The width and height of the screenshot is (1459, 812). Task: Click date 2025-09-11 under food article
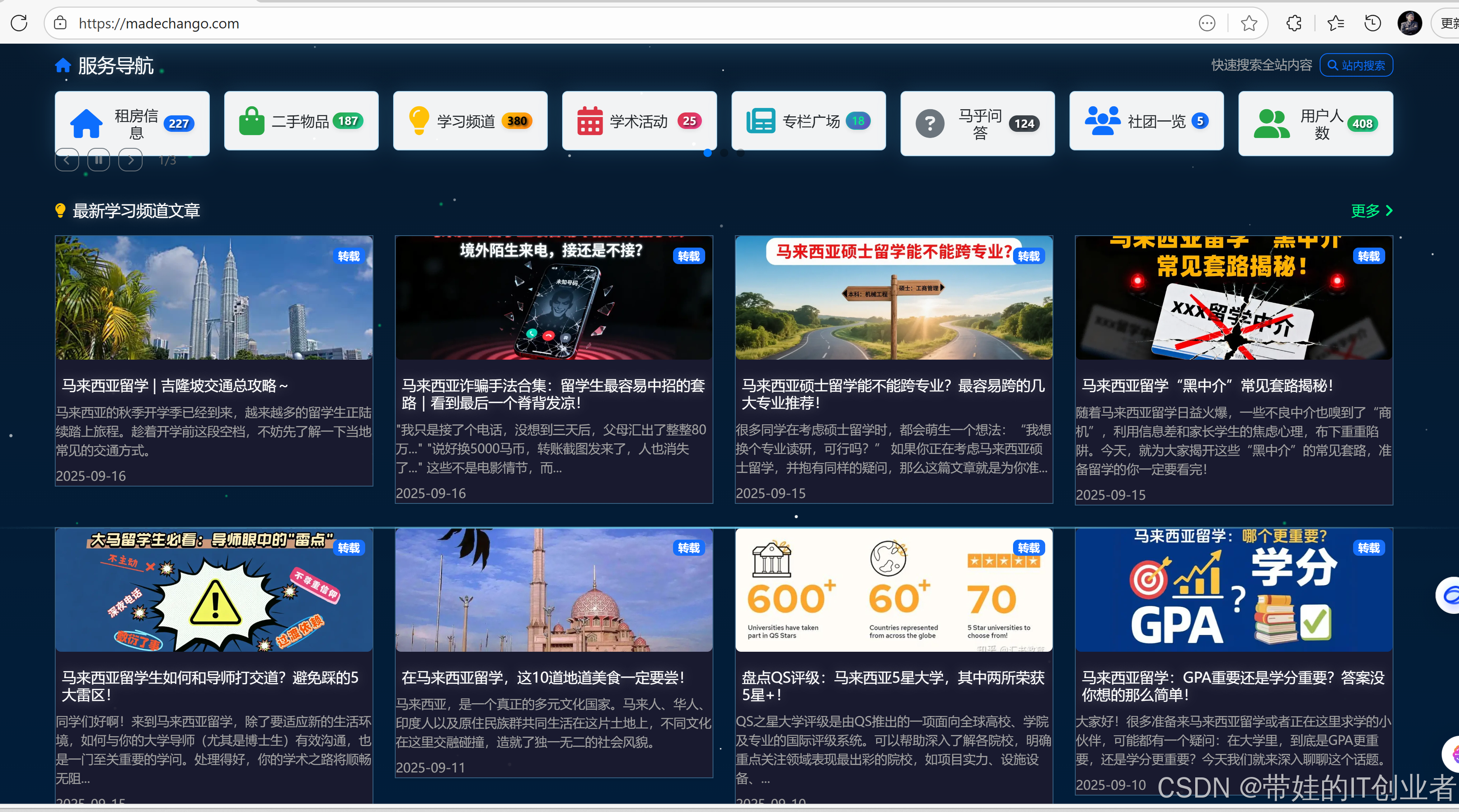point(430,768)
